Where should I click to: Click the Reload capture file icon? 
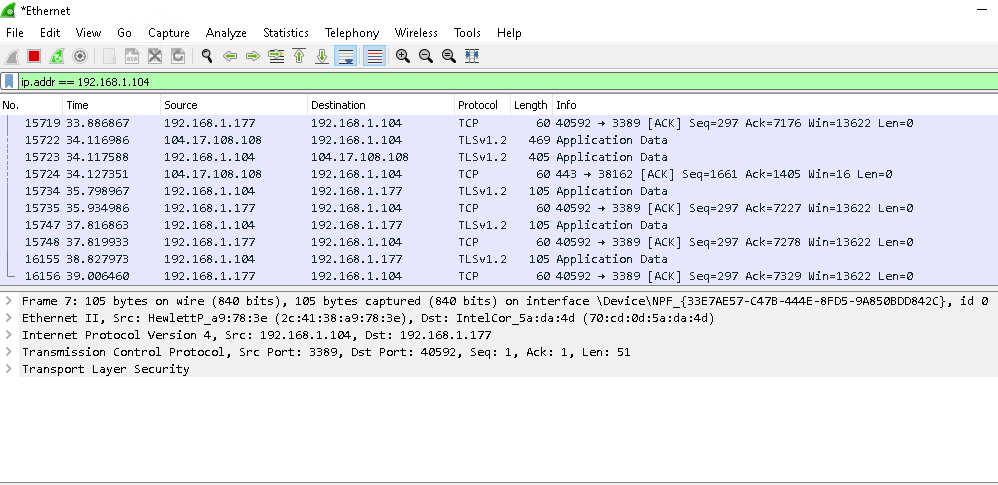click(178, 56)
